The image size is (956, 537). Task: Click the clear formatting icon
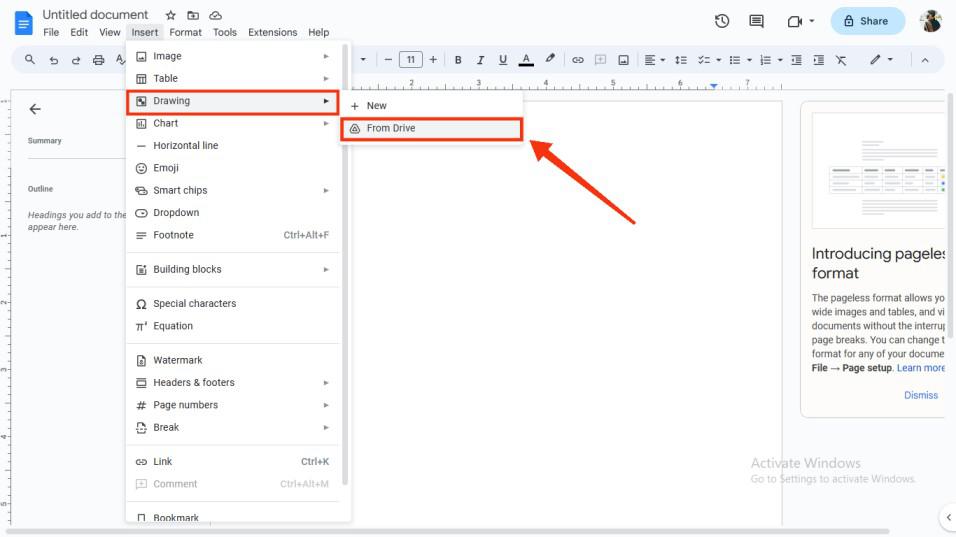(841, 60)
